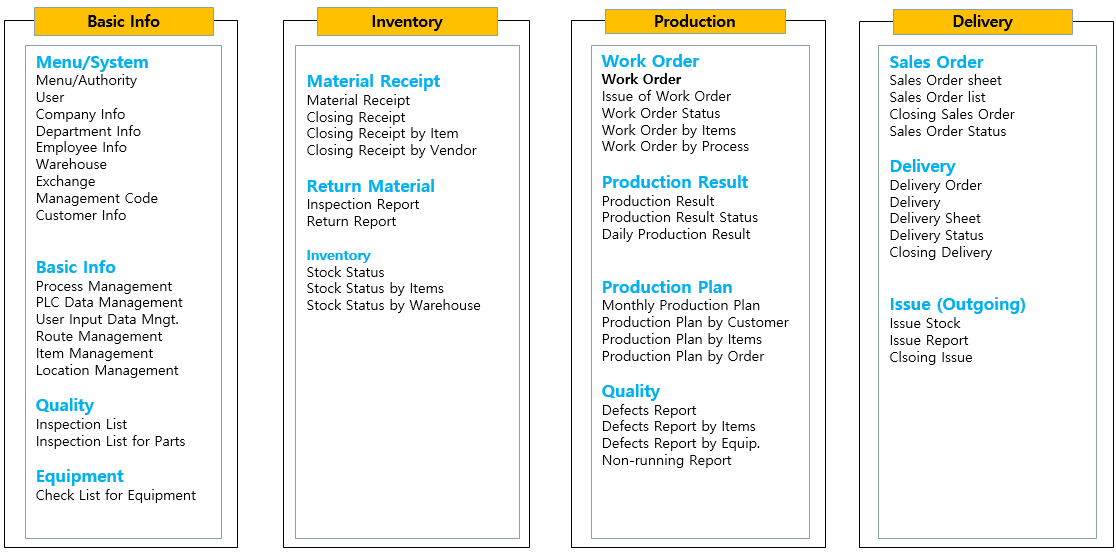Open Check List for Equipment
This screenshot has width=1116, height=552.
coord(116,495)
